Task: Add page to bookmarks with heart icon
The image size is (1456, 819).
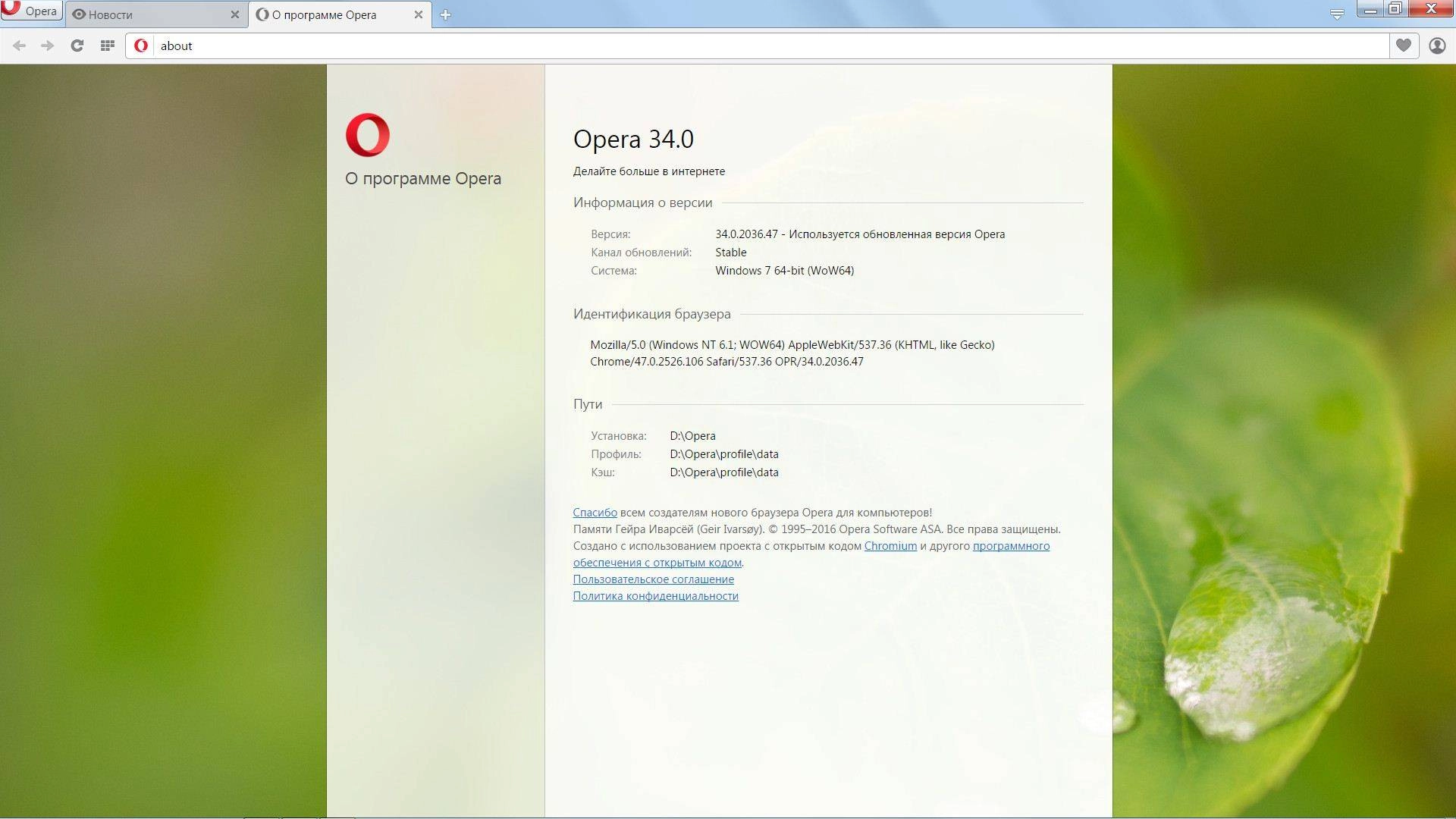Action: click(1404, 45)
